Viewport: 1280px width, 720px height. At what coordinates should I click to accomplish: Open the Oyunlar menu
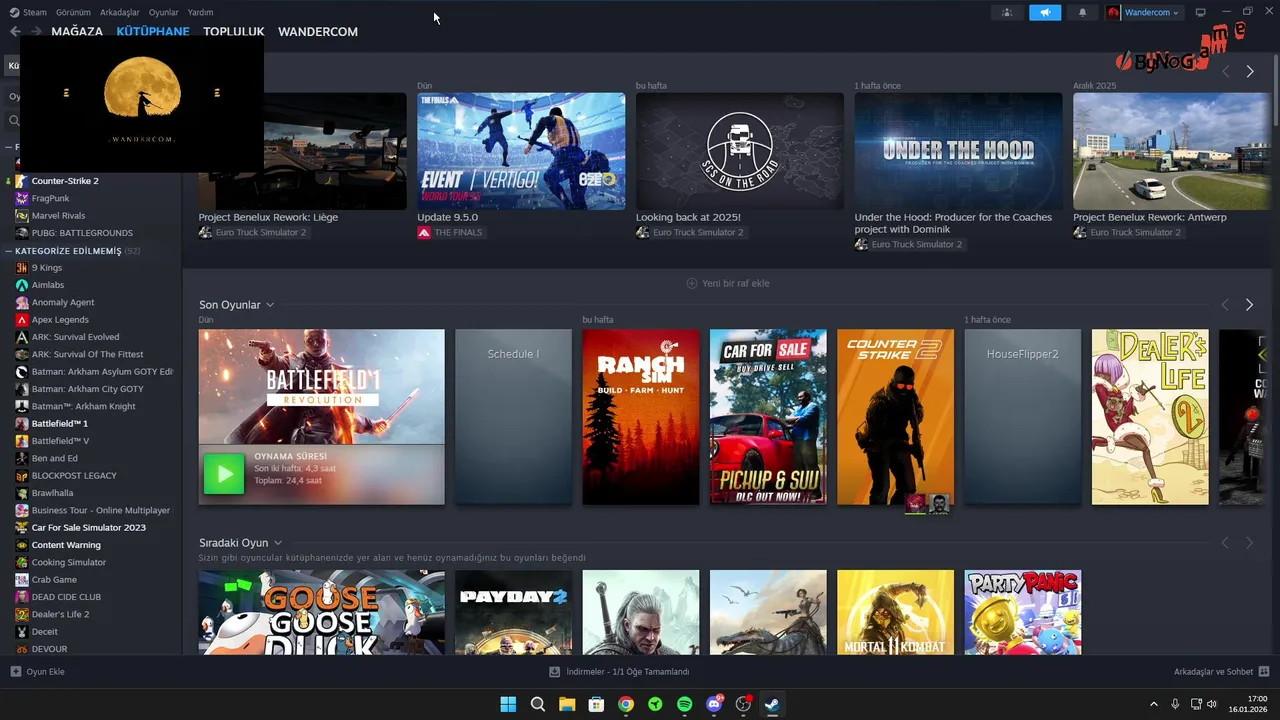[x=164, y=12]
